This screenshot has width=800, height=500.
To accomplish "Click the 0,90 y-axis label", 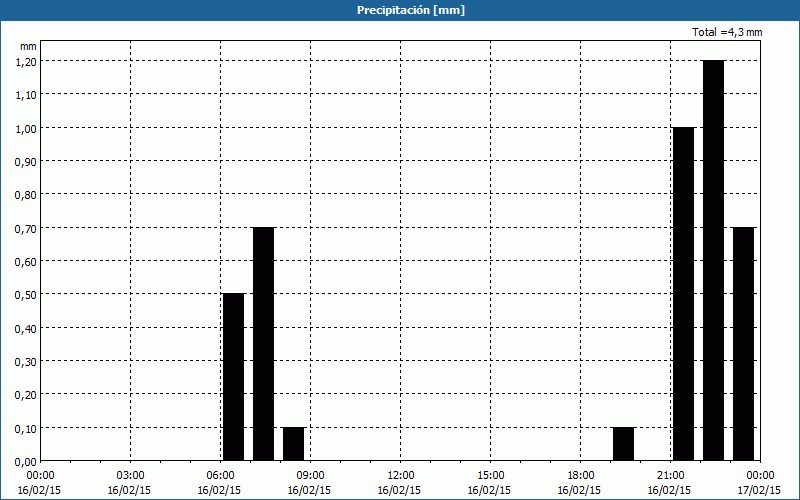I will point(26,161).
